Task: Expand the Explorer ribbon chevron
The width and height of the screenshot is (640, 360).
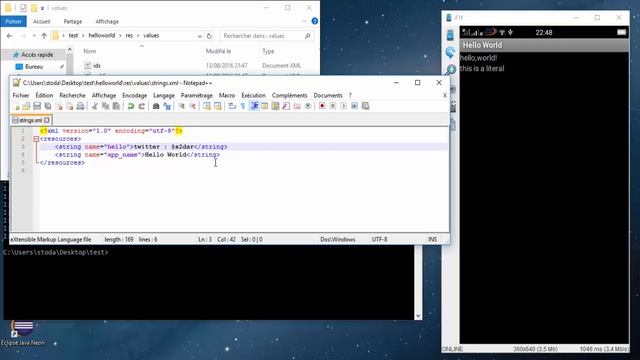Action: (x=304, y=21)
